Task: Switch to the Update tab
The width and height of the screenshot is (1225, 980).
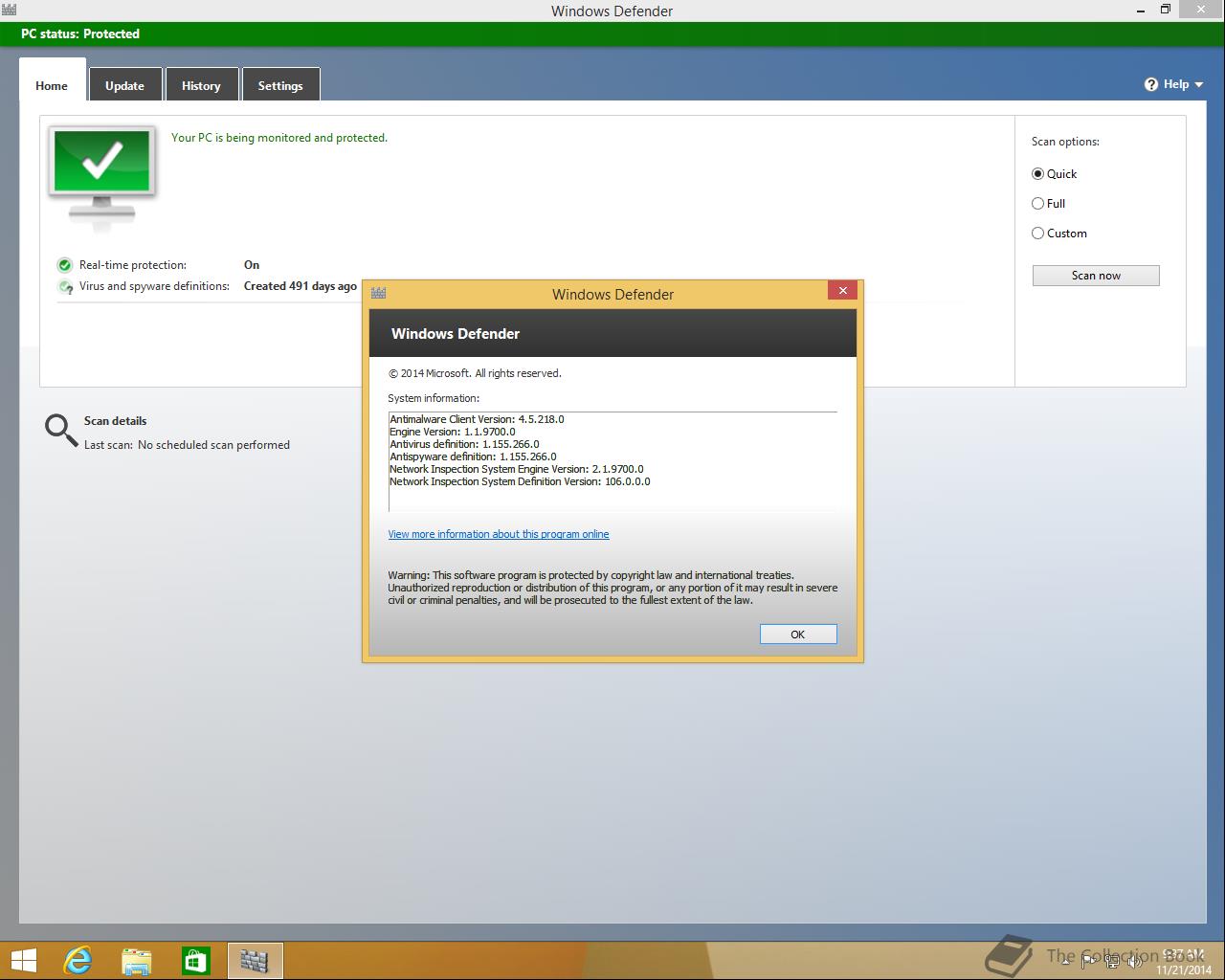Action: [124, 85]
